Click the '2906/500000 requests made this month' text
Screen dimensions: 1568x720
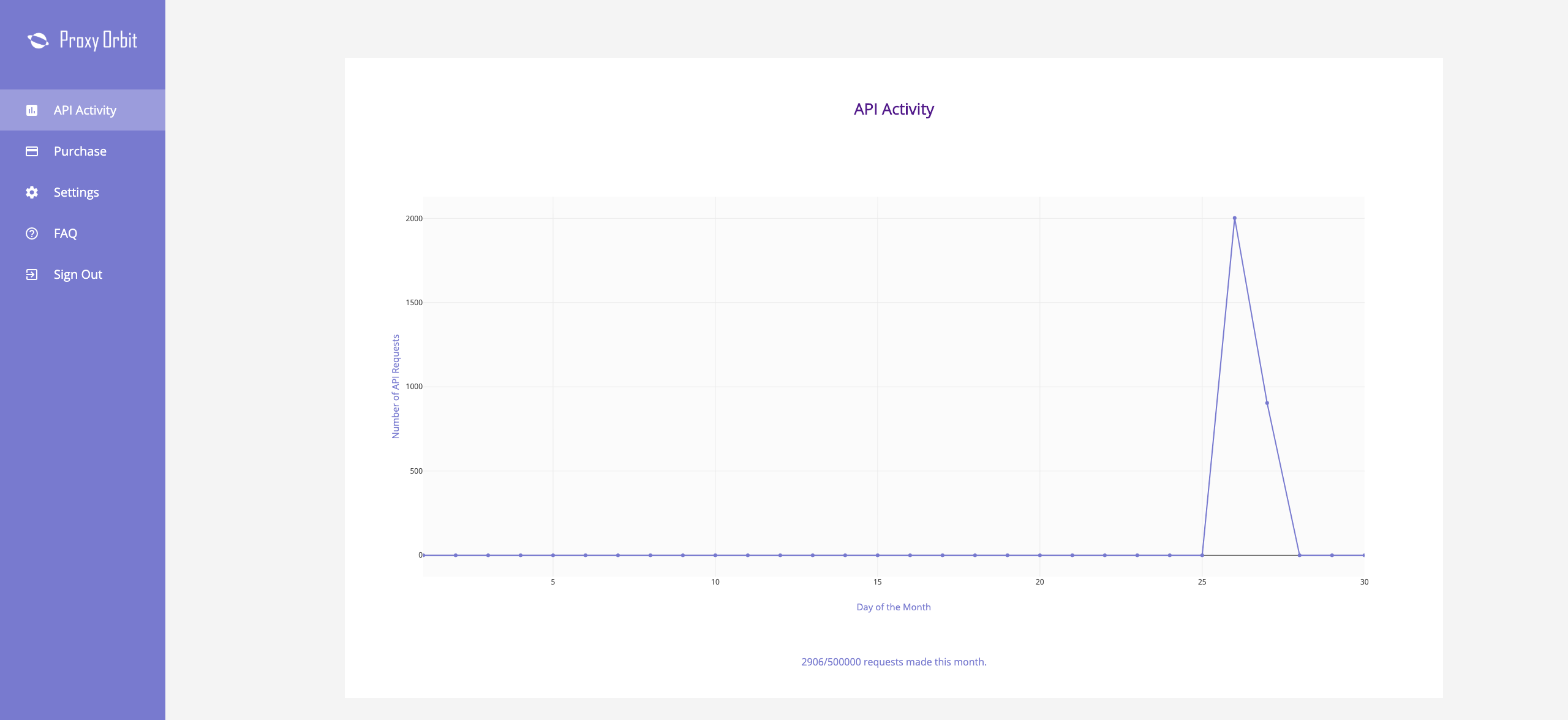[894, 662]
